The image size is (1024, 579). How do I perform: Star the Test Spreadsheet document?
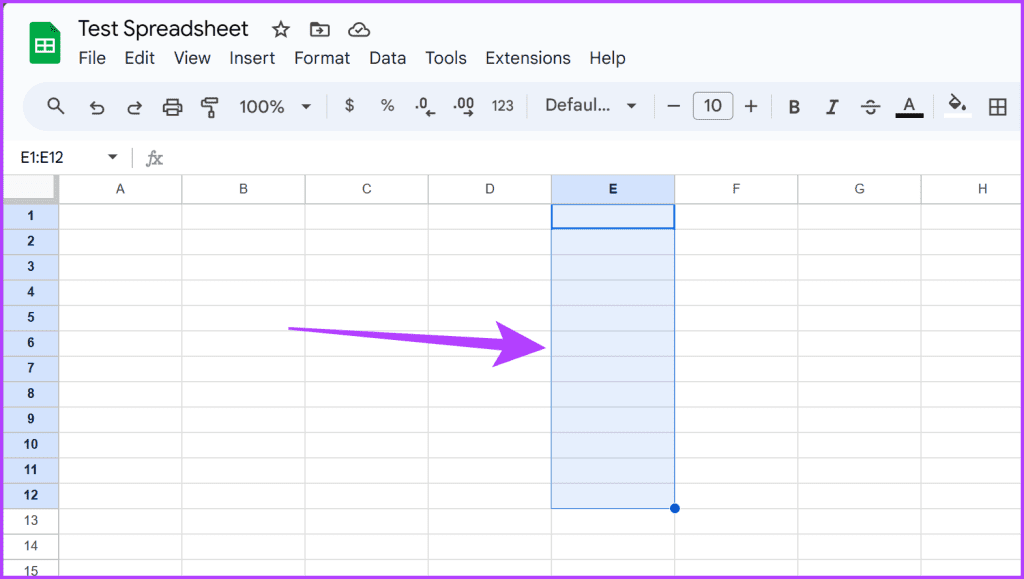tap(281, 30)
